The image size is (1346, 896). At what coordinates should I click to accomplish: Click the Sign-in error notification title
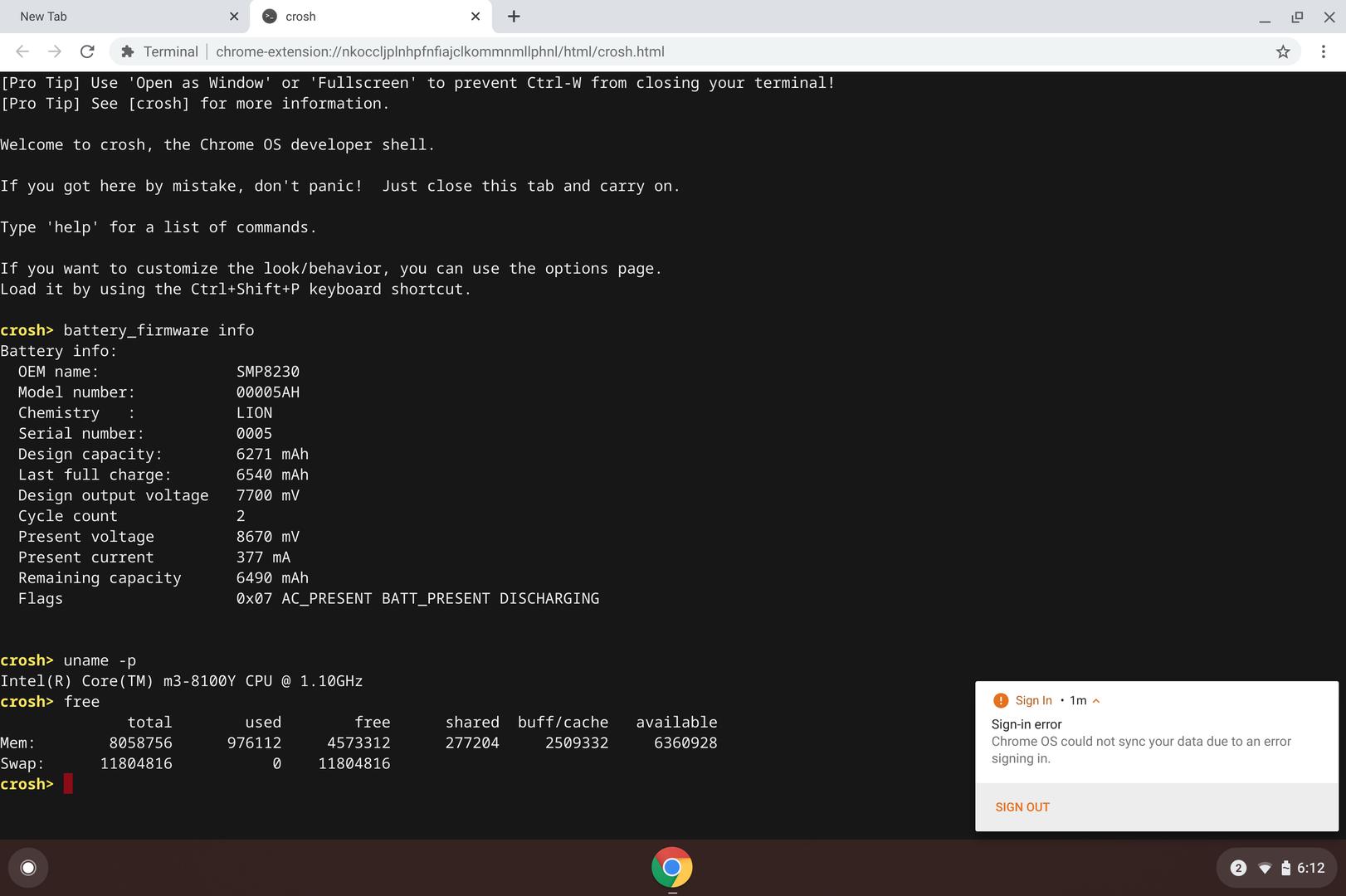pos(1027,724)
